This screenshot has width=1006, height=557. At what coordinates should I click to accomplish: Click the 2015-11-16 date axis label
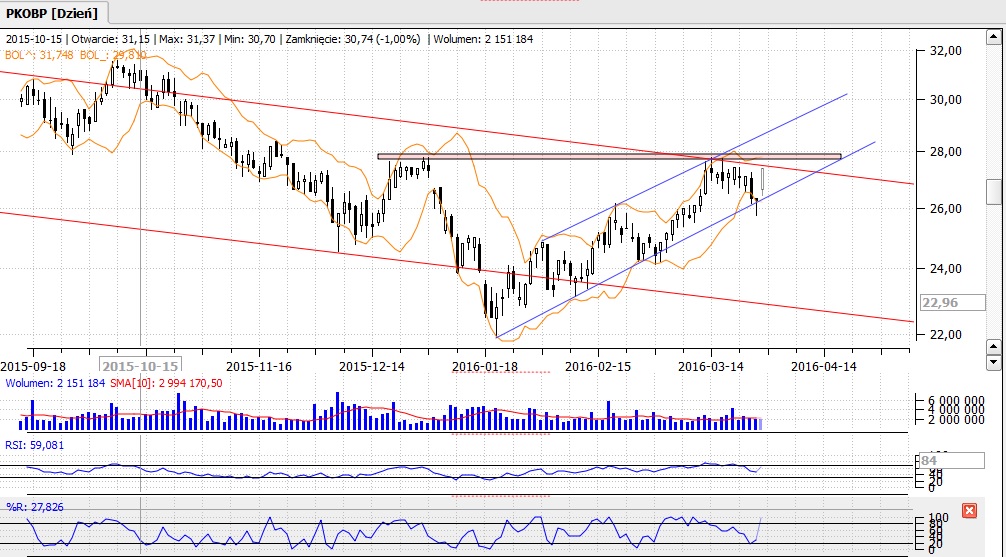tap(259, 366)
